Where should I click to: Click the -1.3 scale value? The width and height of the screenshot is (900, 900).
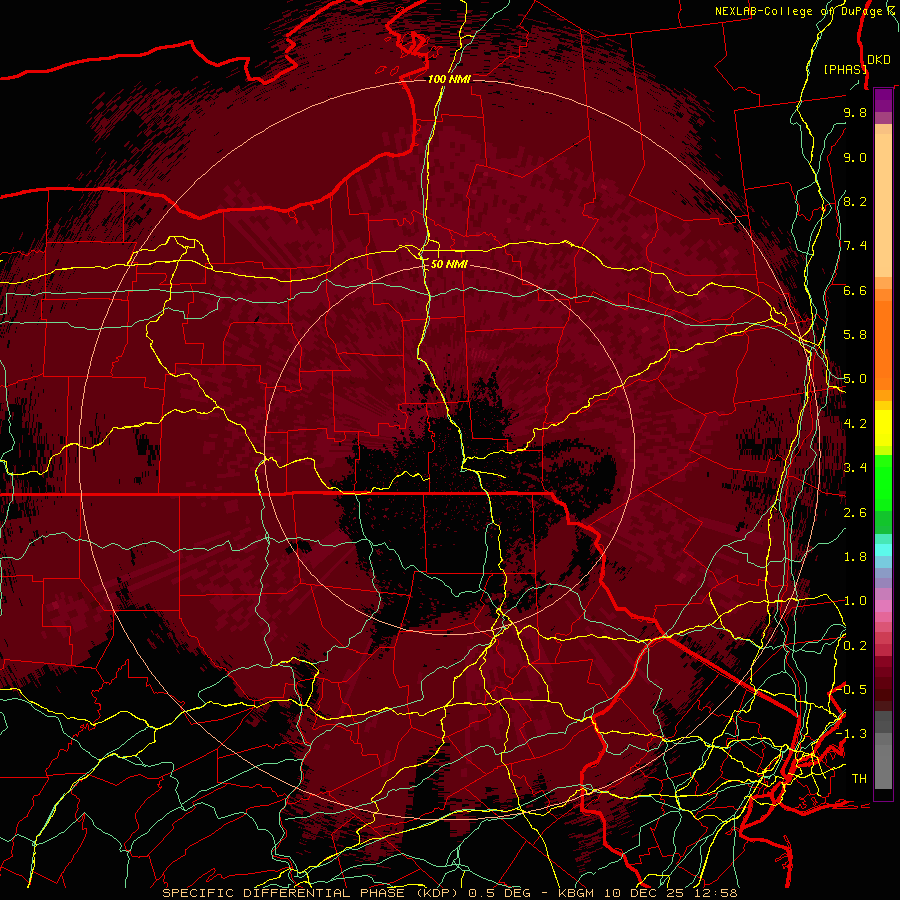point(851,734)
